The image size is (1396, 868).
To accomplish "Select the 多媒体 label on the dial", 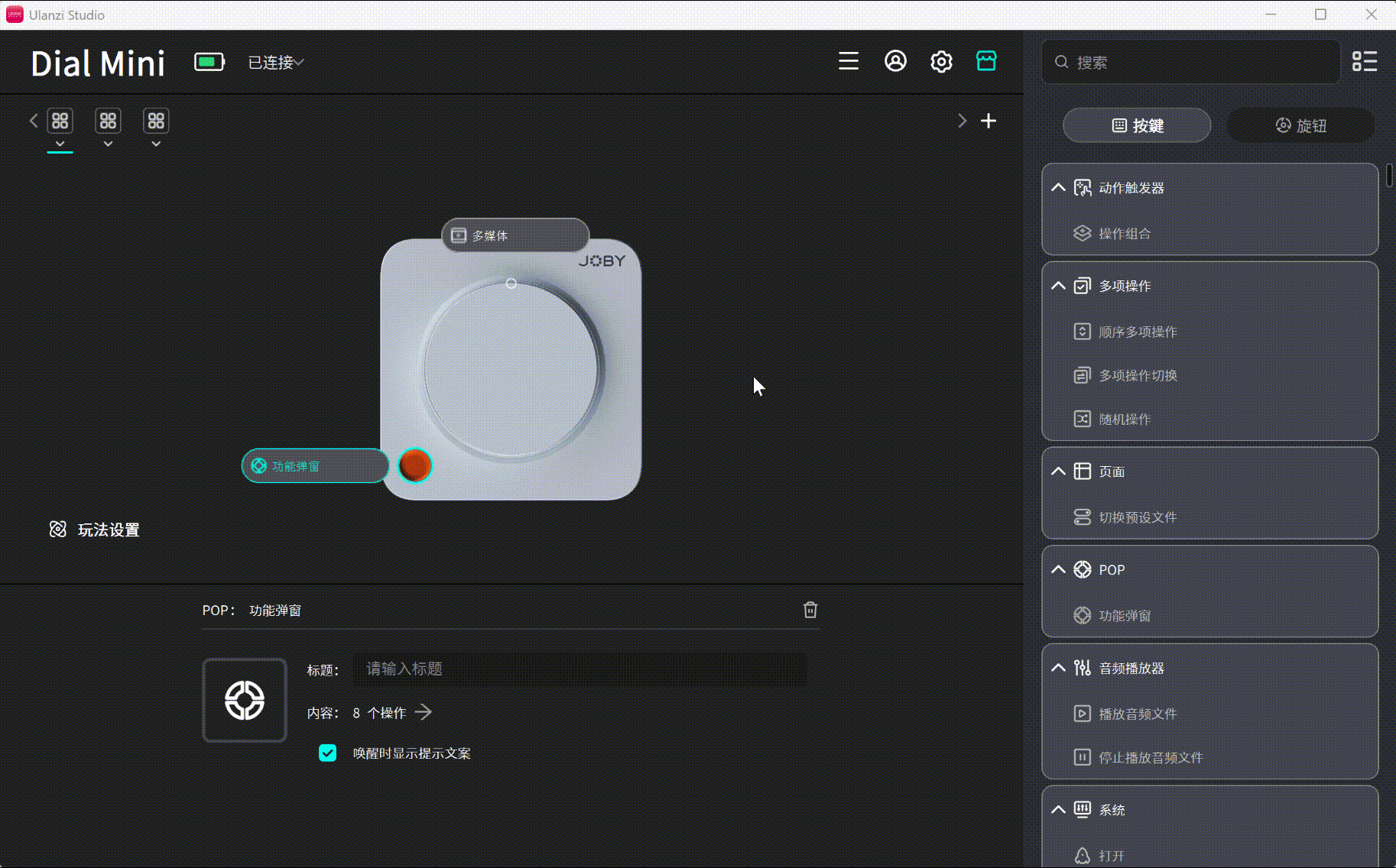I will tap(515, 235).
